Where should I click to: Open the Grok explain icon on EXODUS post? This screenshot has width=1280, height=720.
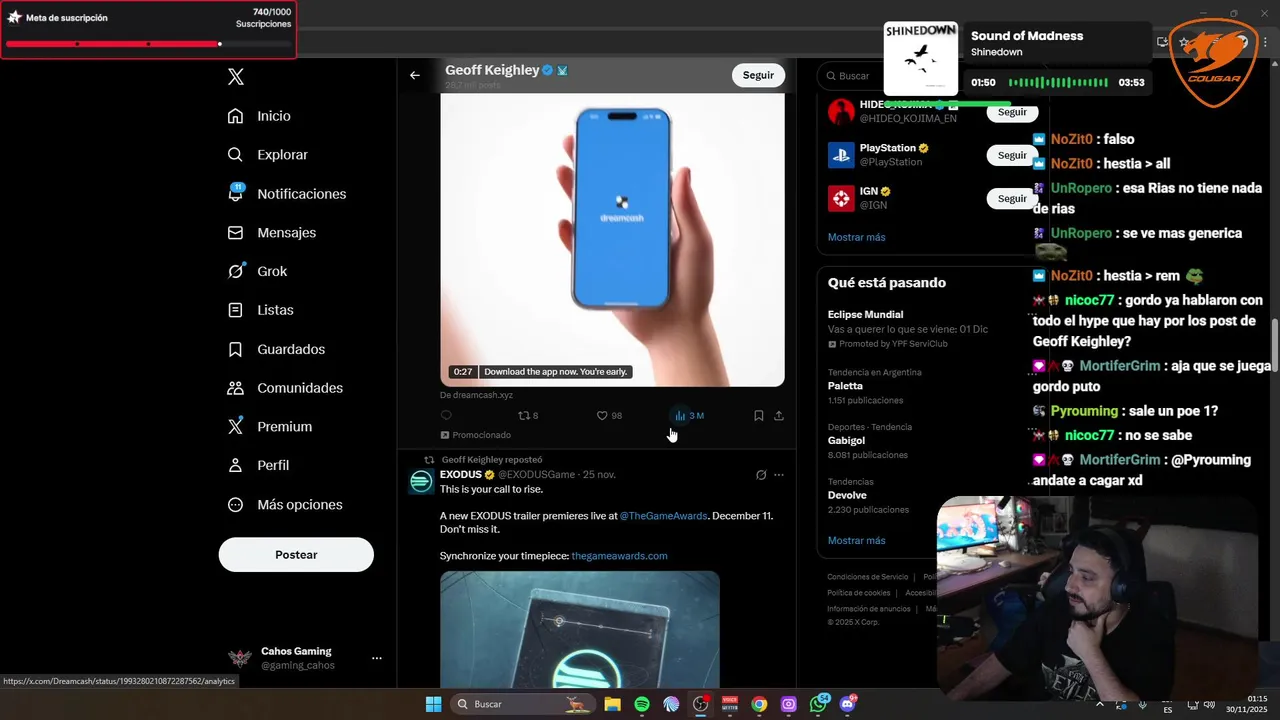[x=761, y=475]
